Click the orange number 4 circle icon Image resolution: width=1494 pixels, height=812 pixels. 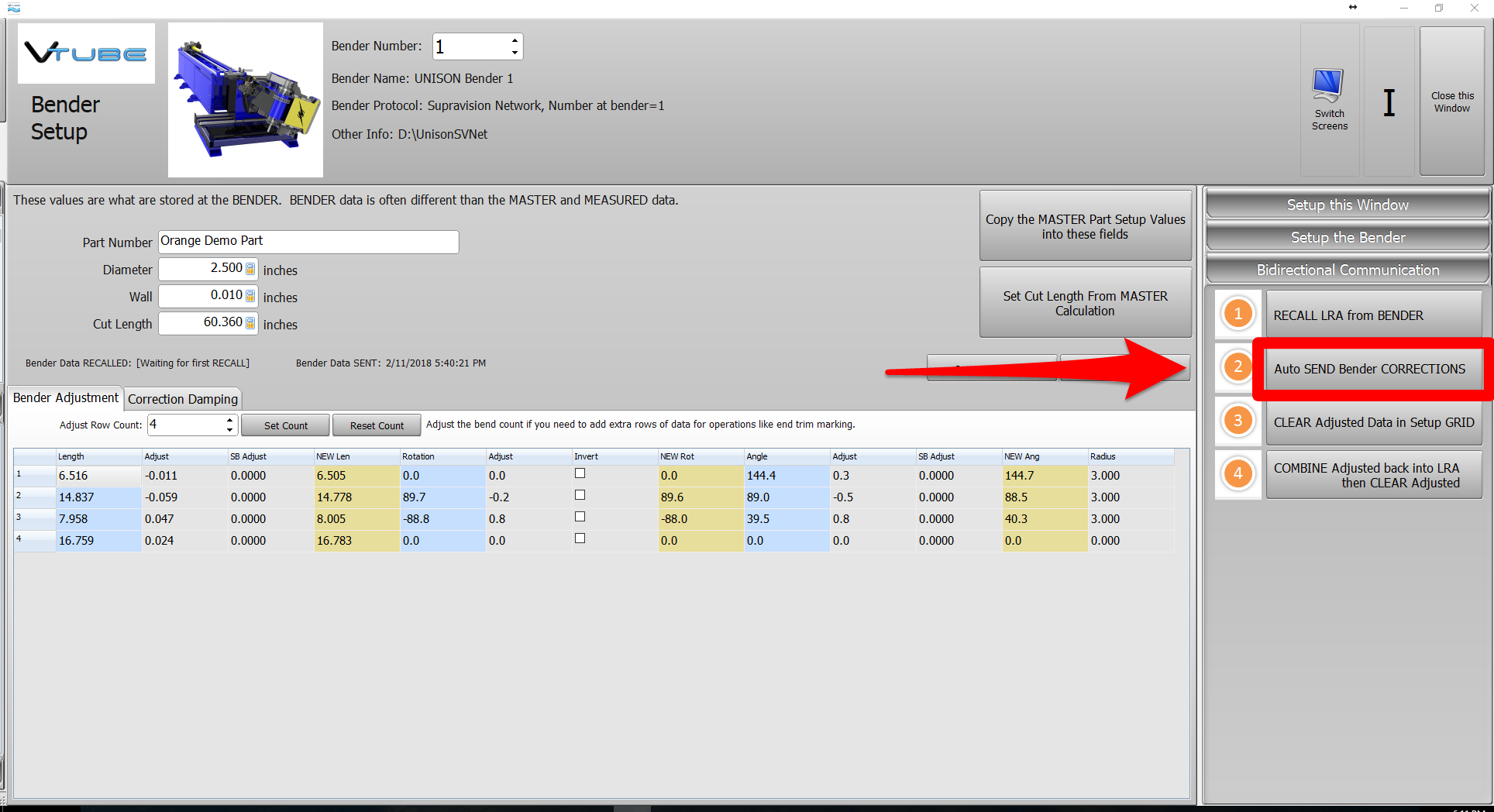click(1238, 473)
